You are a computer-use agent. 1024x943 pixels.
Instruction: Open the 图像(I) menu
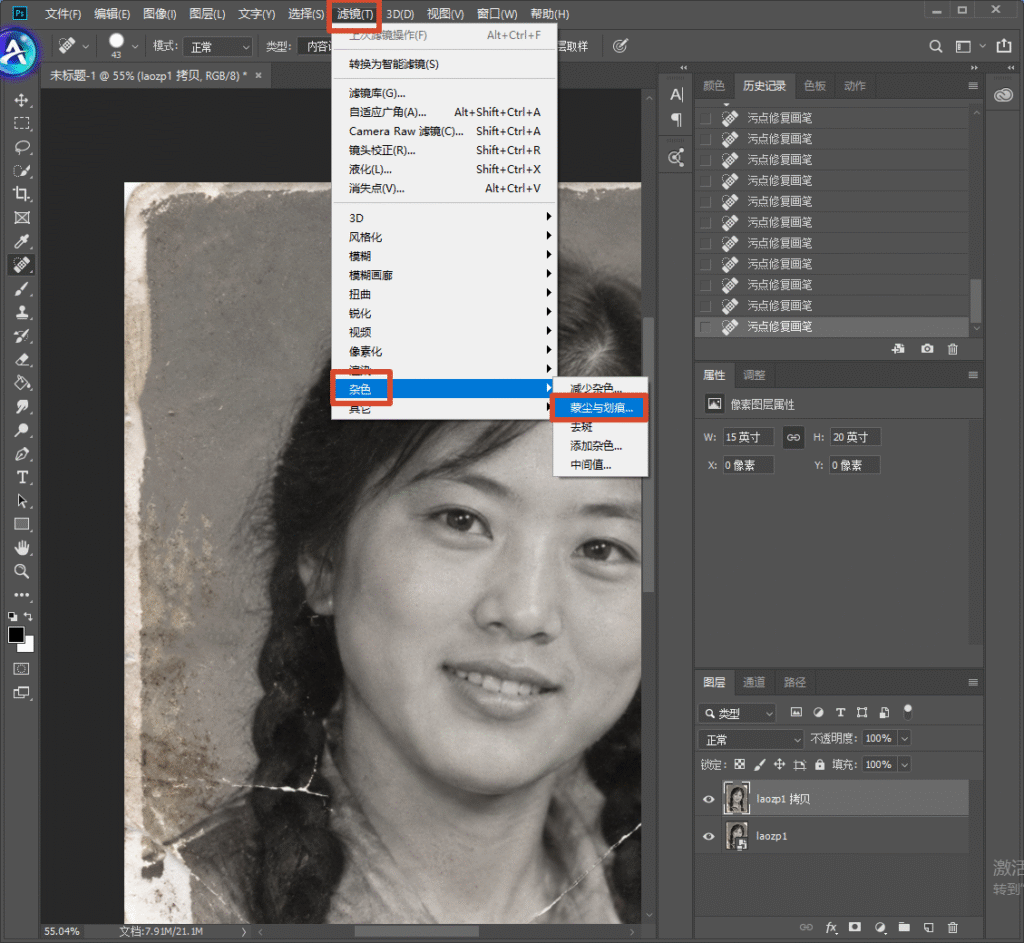tap(159, 14)
